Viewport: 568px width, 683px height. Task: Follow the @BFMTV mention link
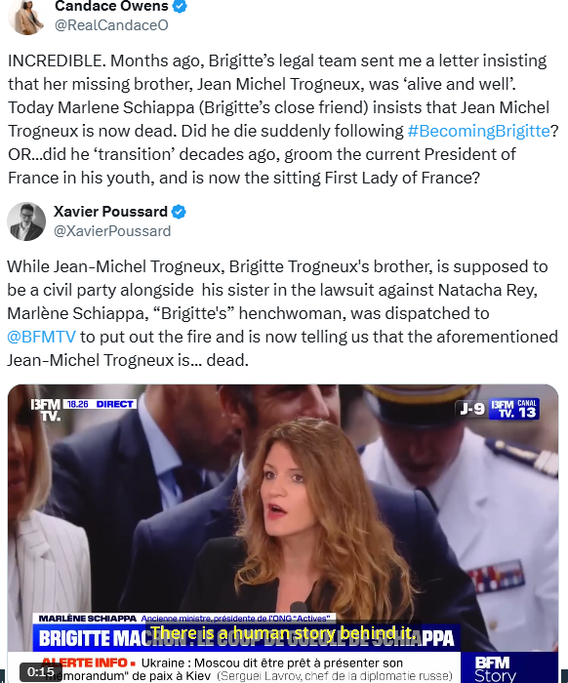[41, 337]
